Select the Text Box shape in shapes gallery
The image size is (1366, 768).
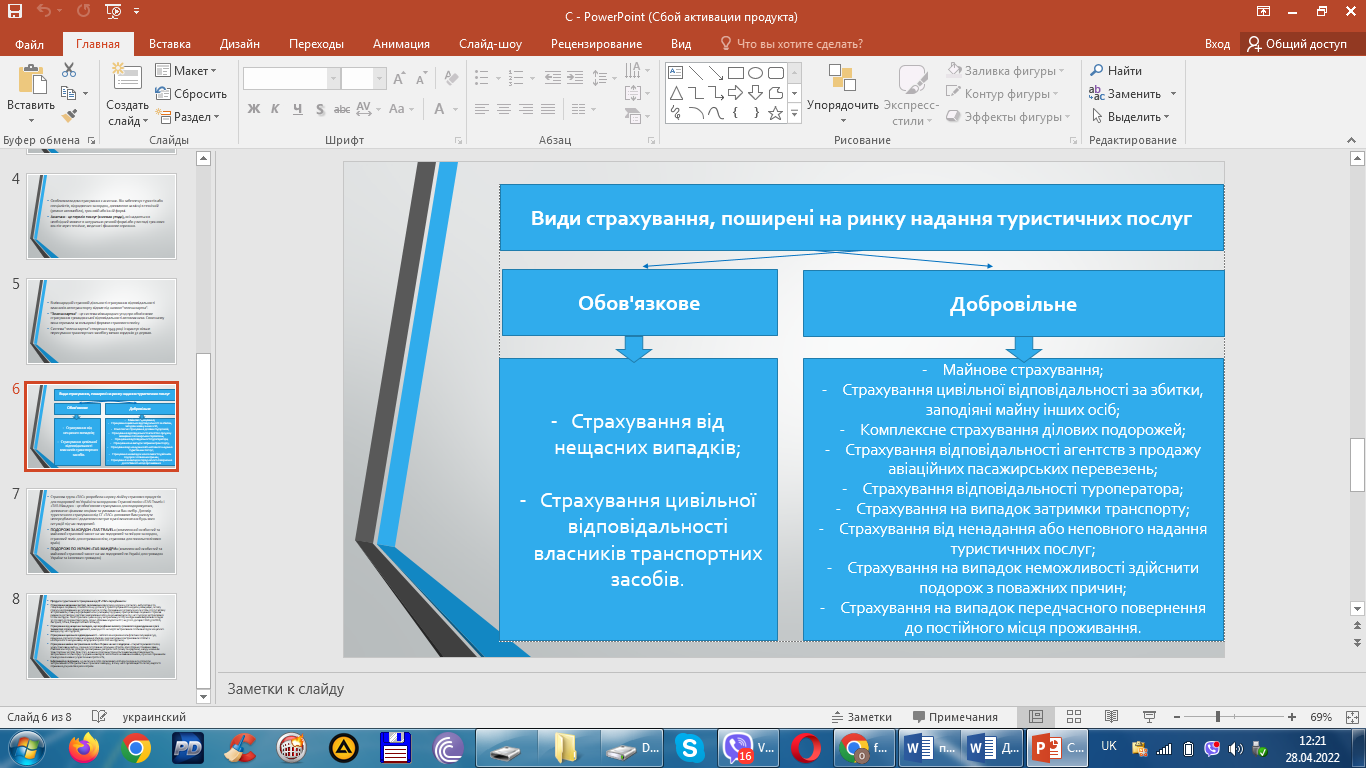pos(675,73)
